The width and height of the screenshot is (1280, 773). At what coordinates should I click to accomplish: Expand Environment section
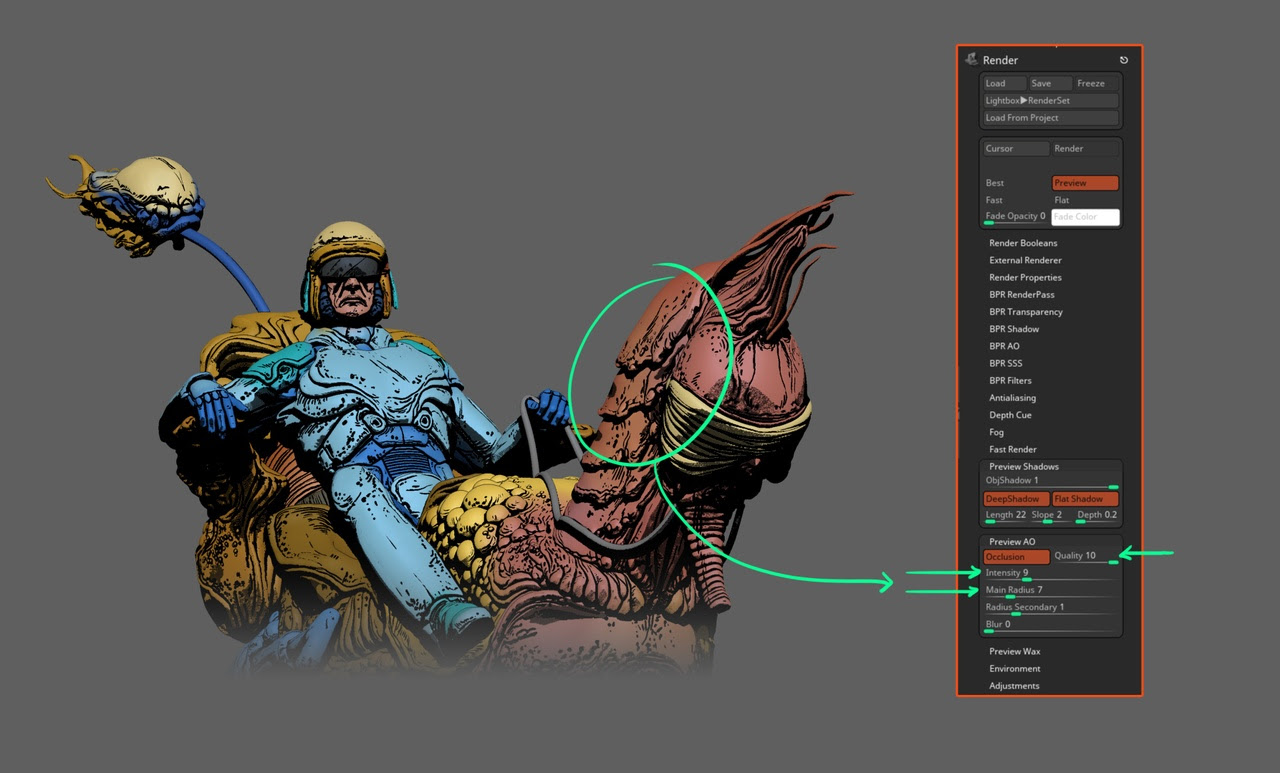point(1015,669)
